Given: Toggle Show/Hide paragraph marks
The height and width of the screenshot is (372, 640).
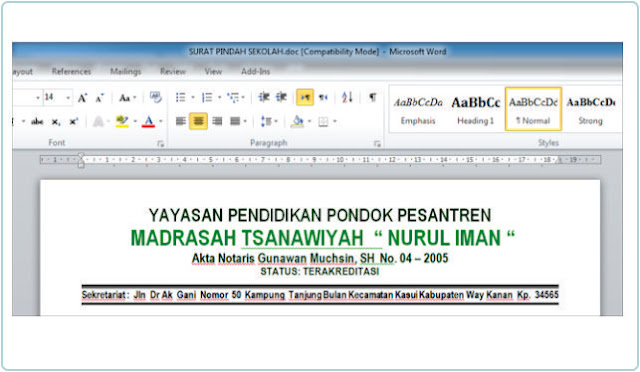Looking at the screenshot, I should (372, 97).
